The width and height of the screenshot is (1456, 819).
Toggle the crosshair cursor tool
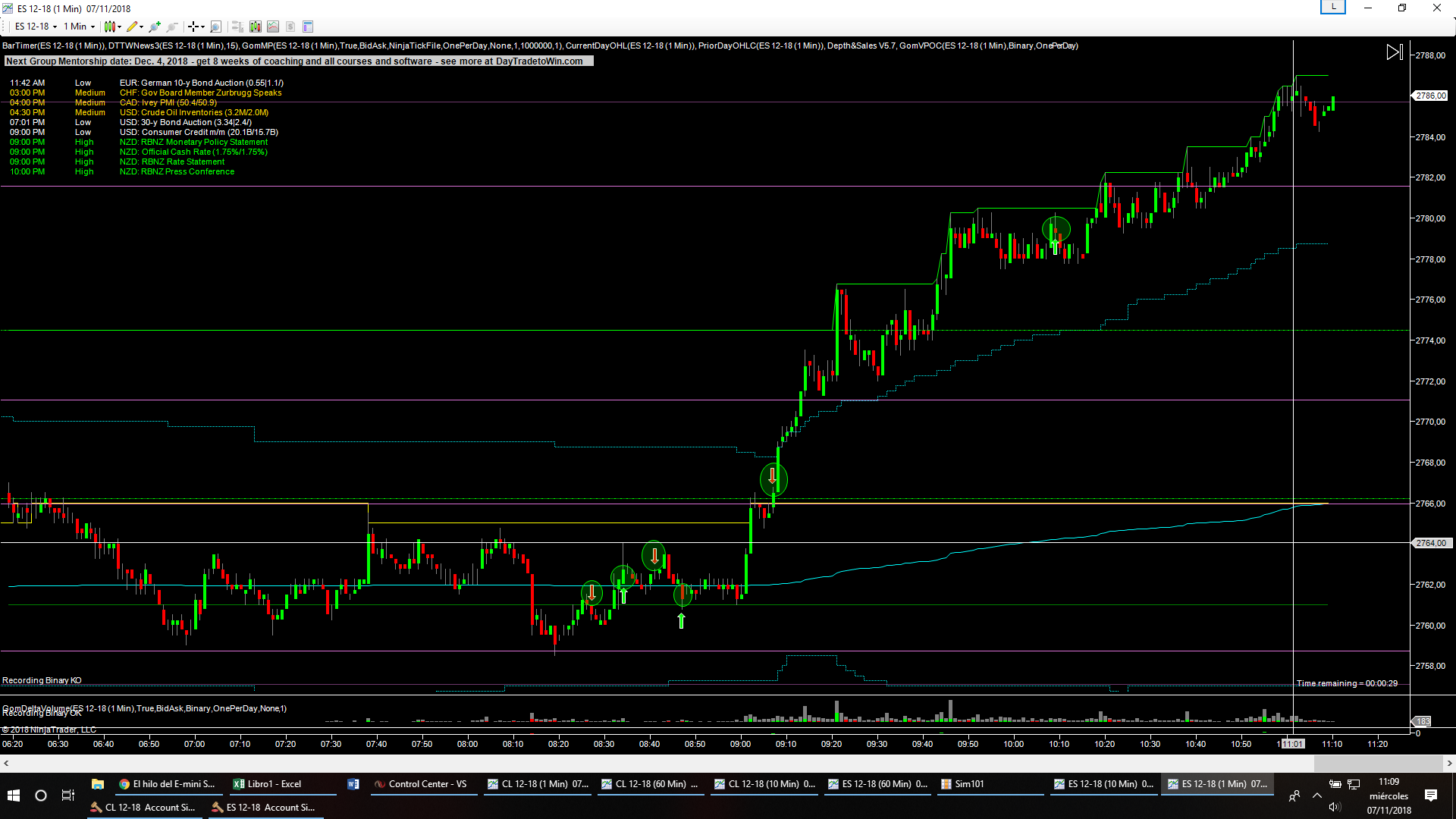194,27
